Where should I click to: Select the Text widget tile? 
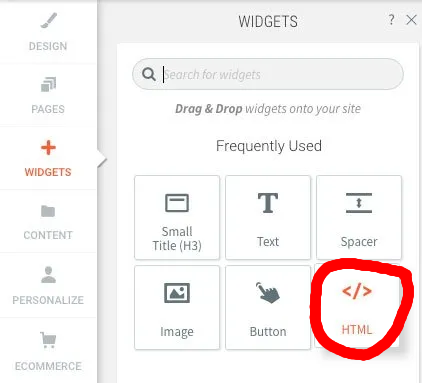click(268, 217)
